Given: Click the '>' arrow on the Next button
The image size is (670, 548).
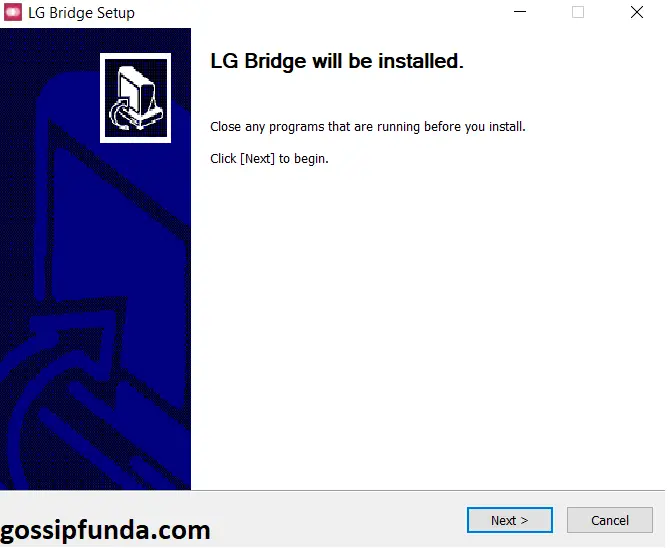Looking at the screenshot, I should click(524, 520).
